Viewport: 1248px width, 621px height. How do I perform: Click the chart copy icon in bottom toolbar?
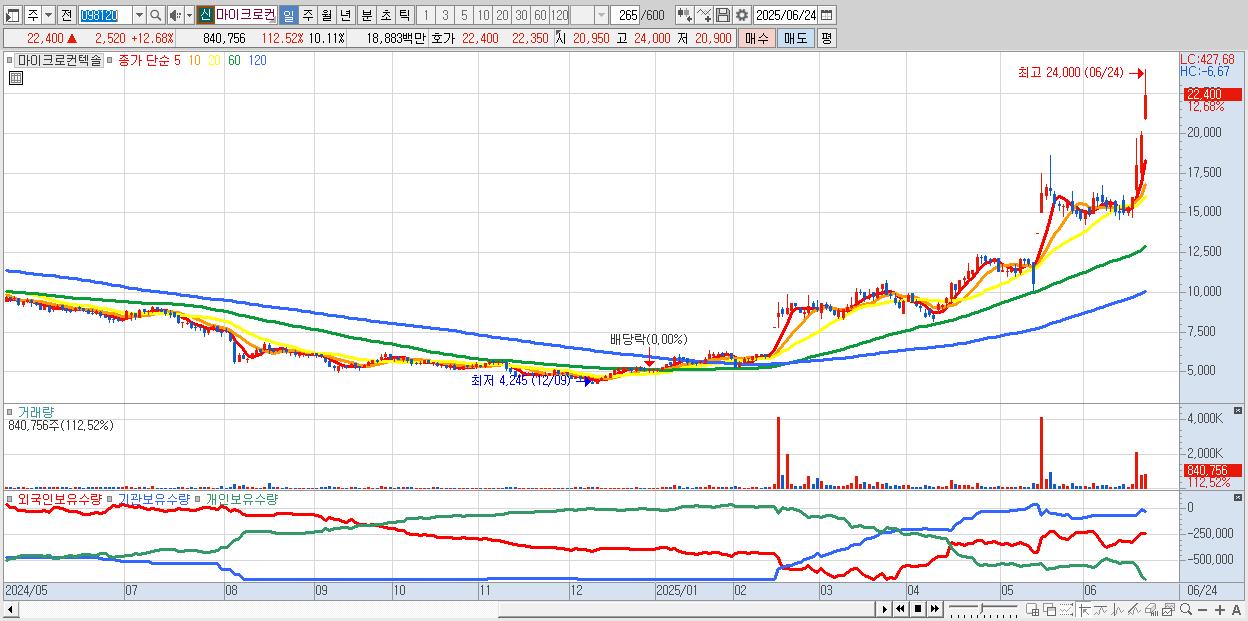[1169, 609]
